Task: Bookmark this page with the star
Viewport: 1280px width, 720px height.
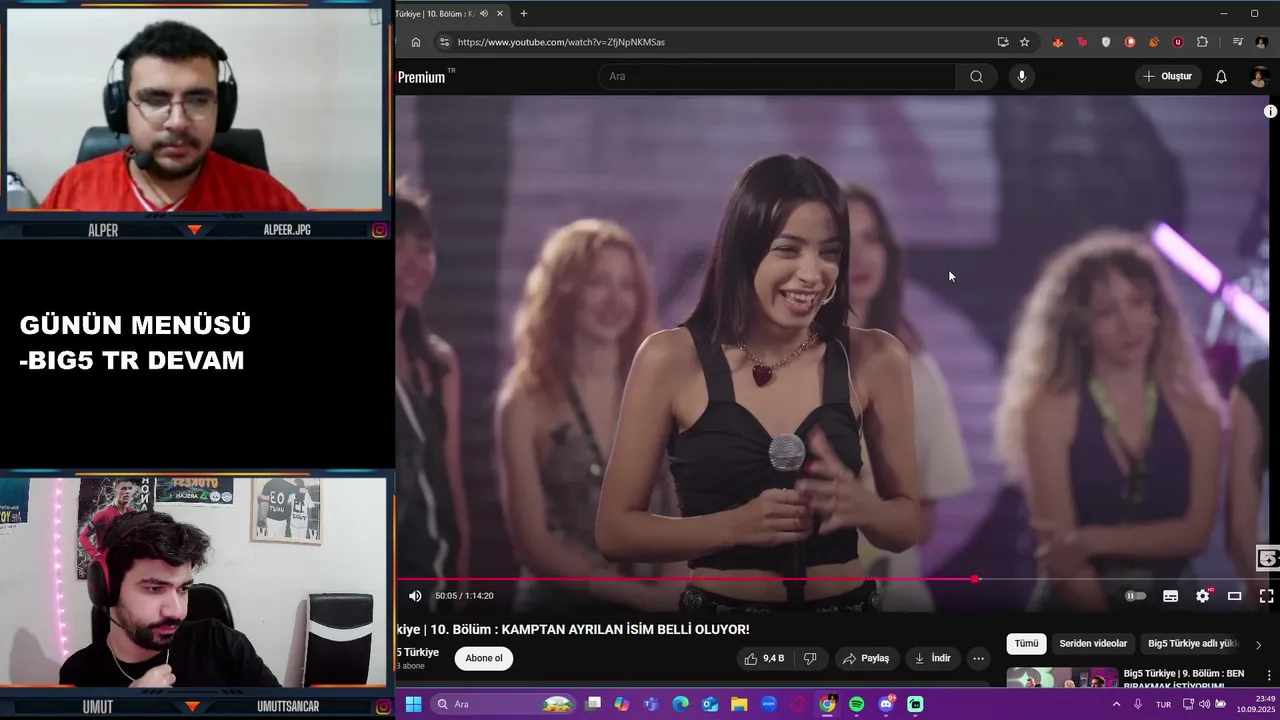Action: pyautogui.click(x=1024, y=42)
